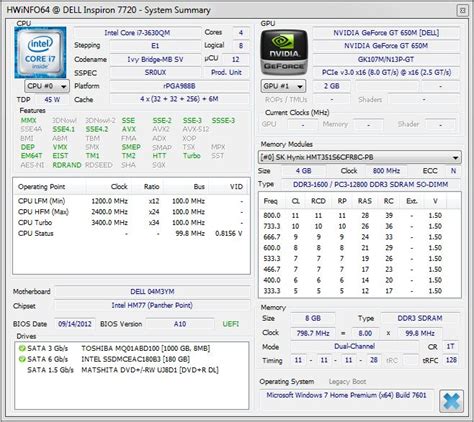Click the TDP value 45 W

coord(52,99)
